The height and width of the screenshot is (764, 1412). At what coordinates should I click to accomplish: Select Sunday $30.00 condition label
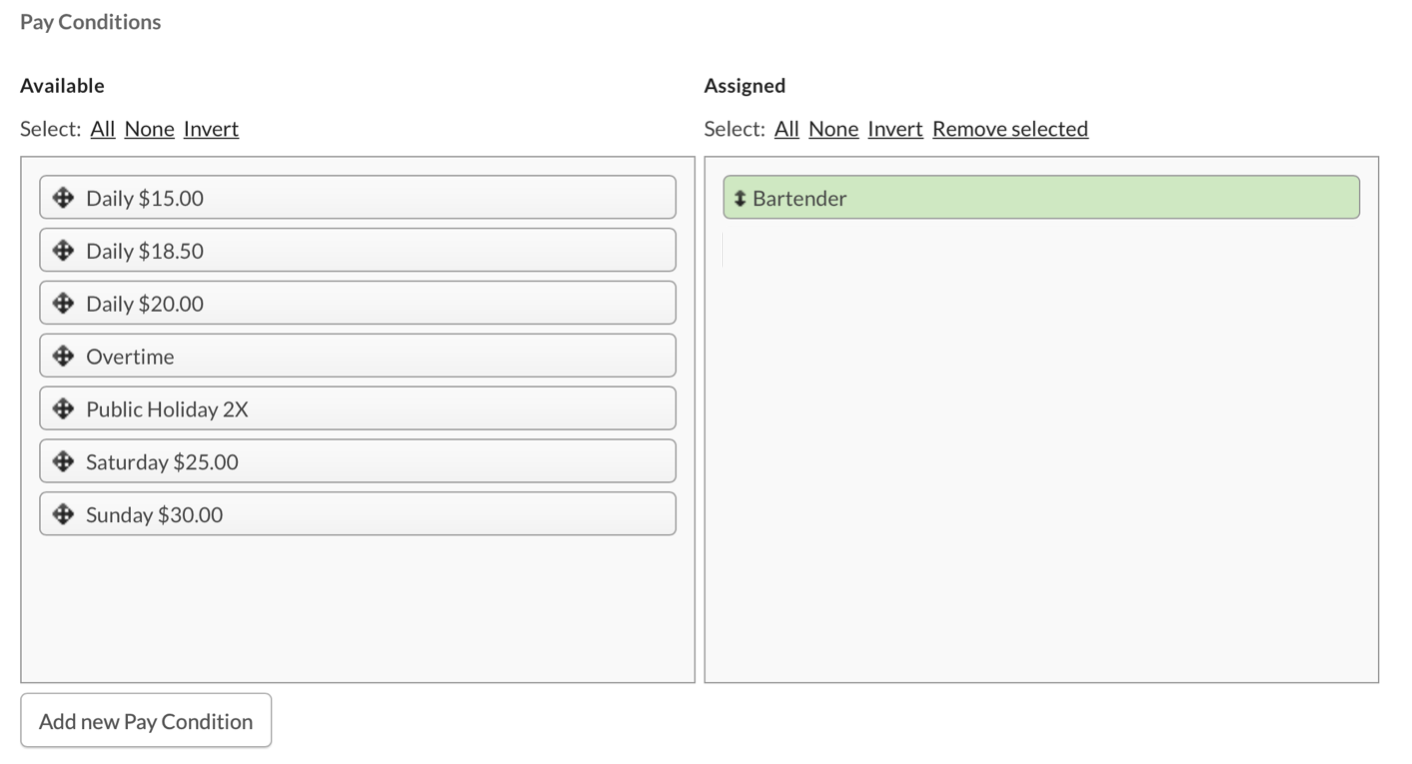click(154, 515)
